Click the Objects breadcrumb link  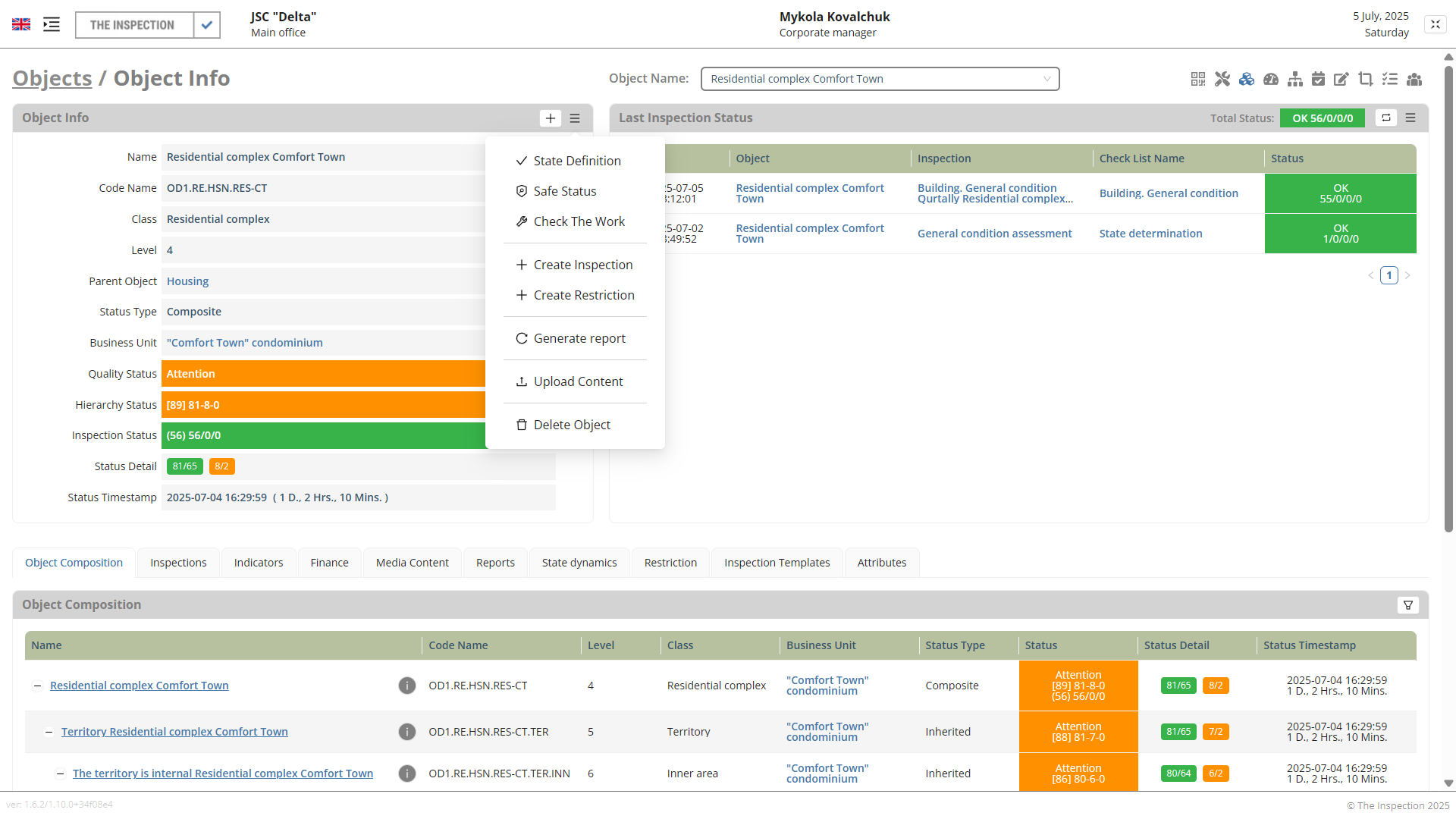52,78
